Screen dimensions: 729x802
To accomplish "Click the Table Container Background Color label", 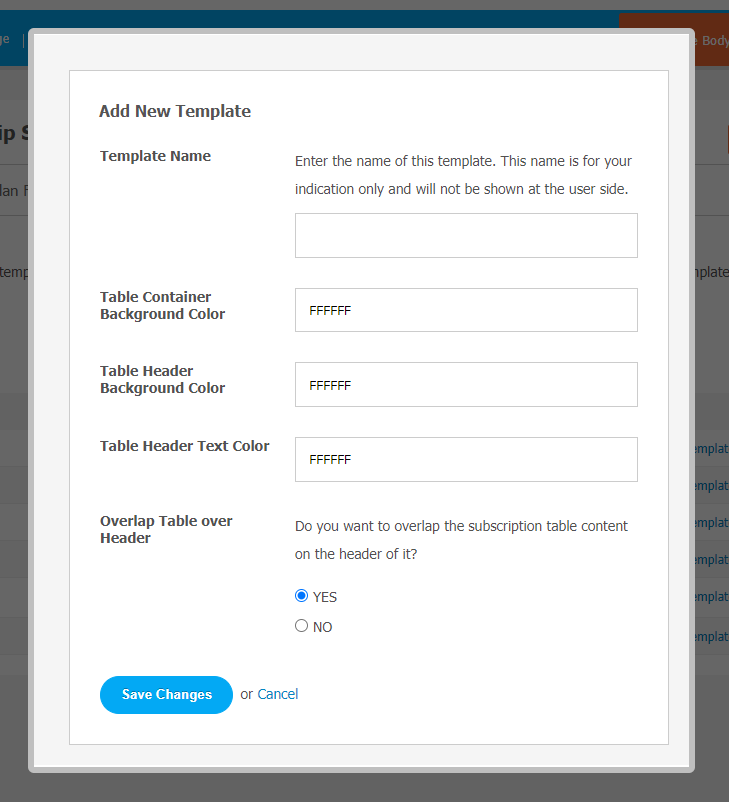I will point(162,305).
